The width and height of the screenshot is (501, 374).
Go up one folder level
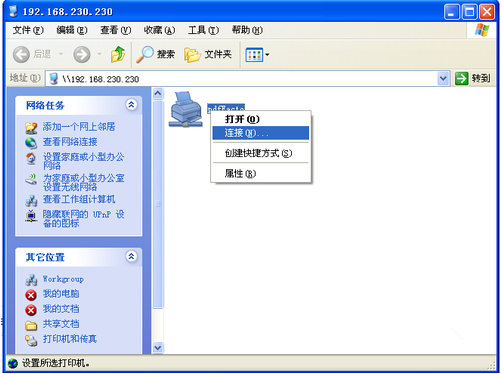click(x=118, y=54)
